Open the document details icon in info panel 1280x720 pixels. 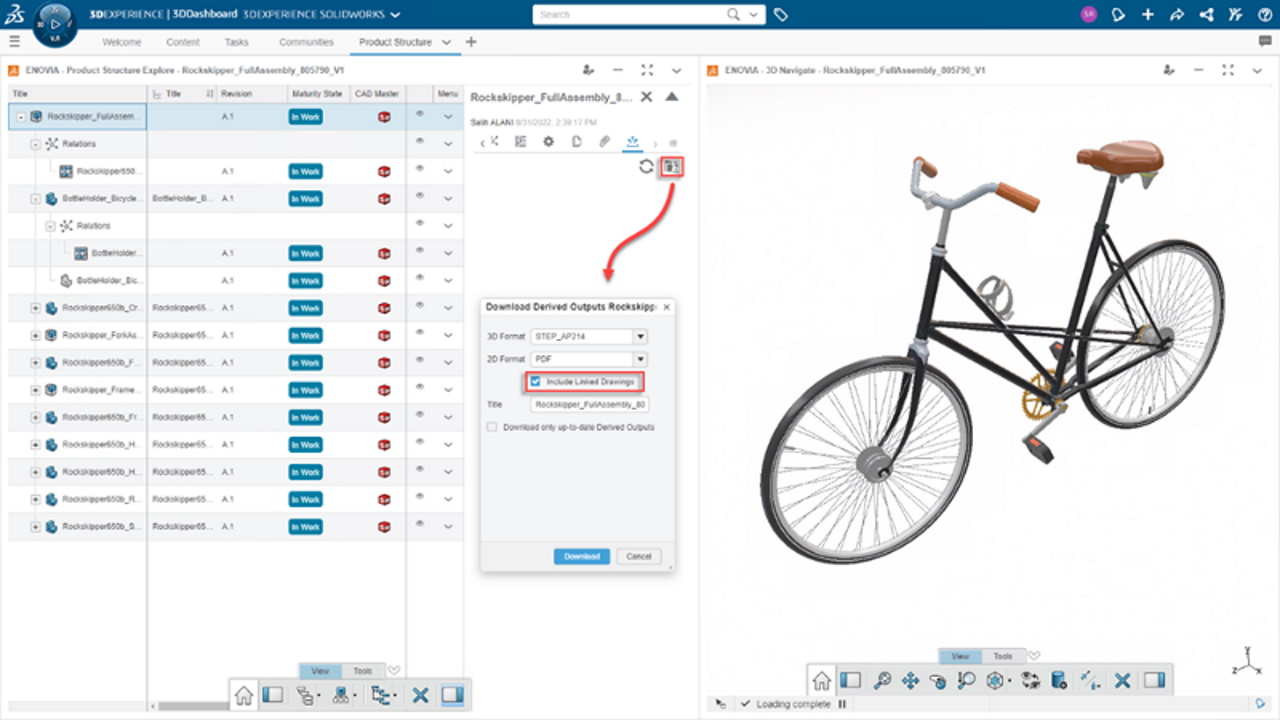tap(576, 142)
